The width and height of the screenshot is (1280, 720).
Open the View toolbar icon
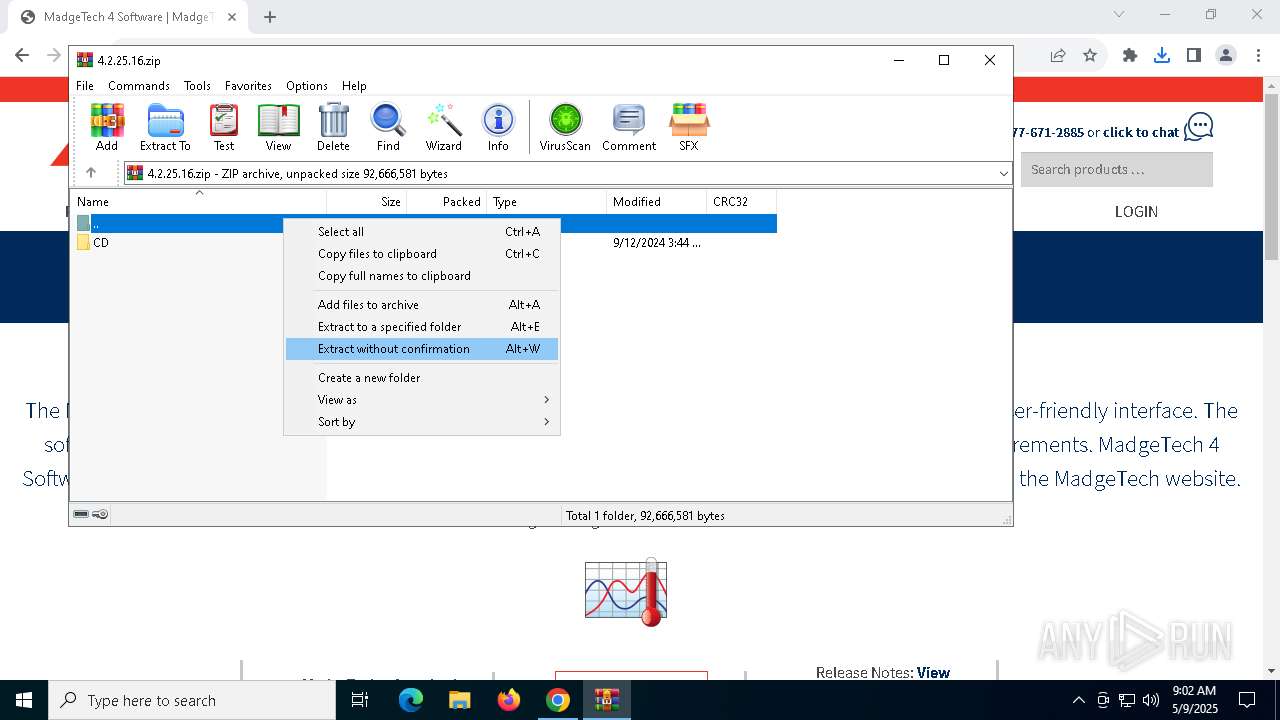coord(278,127)
